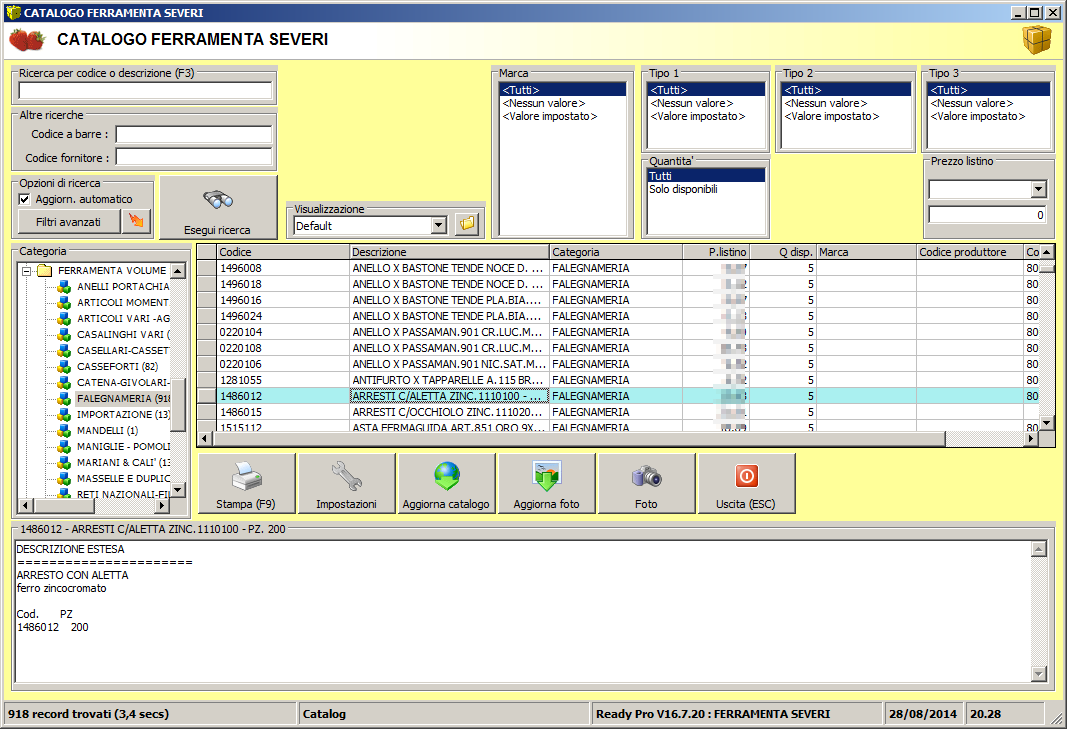The height and width of the screenshot is (729, 1067).
Task: Click the 918 record trovati status text
Action: 88,714
